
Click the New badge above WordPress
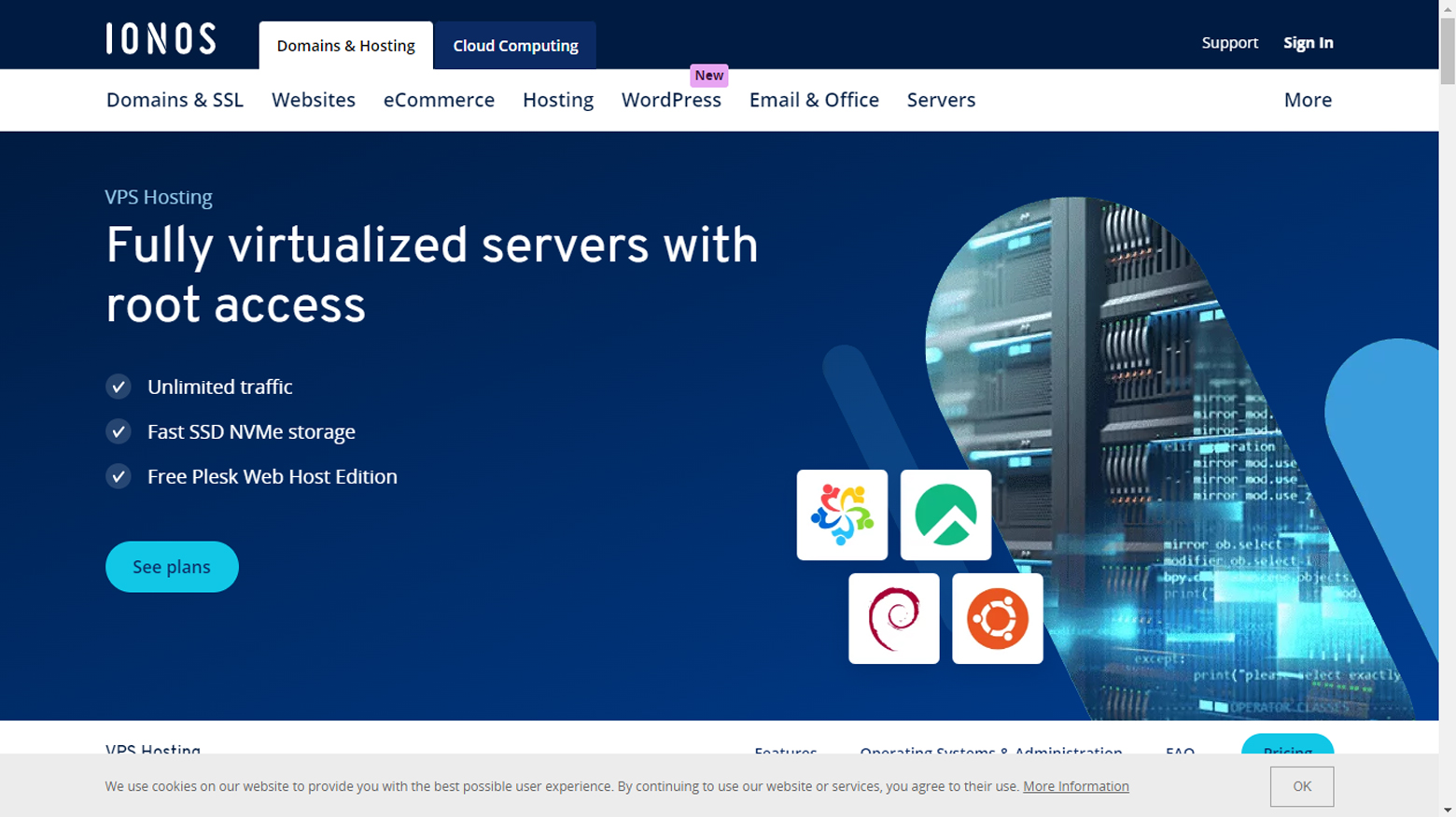point(708,76)
